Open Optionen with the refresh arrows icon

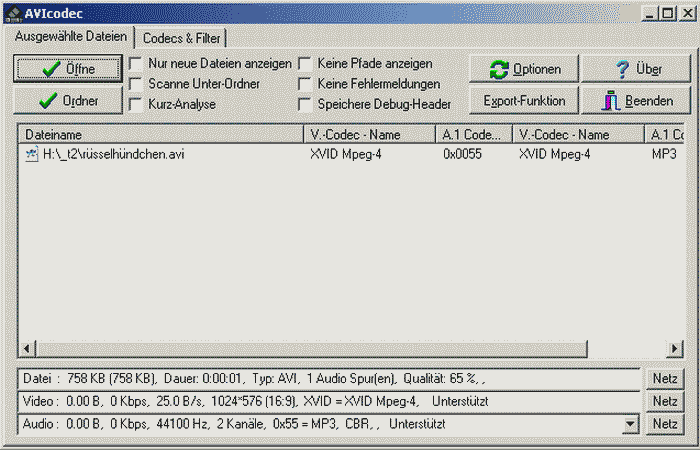pos(523,69)
